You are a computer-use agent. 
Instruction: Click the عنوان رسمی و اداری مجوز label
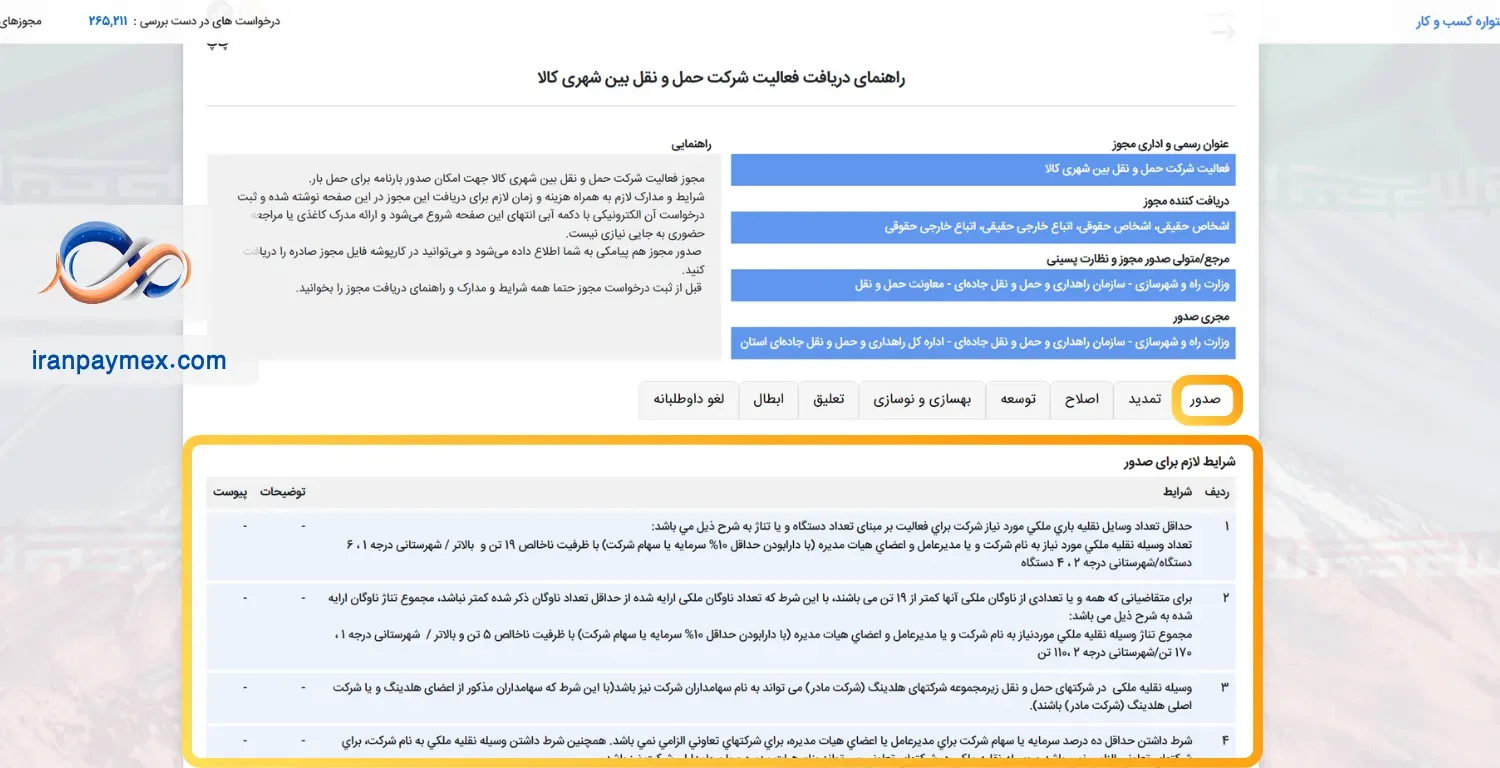pos(1170,144)
